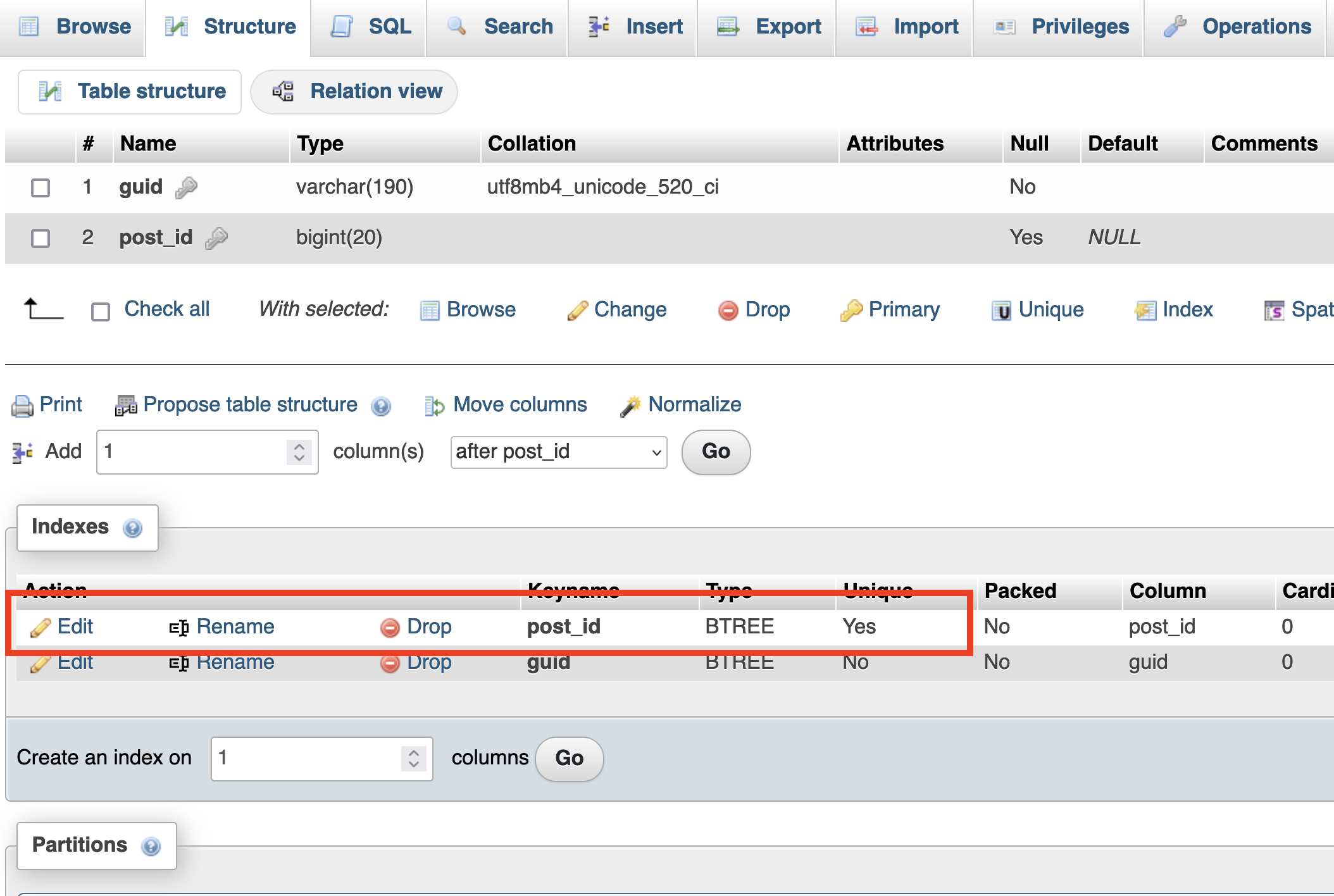Click the index columns count stepper
The height and width of the screenshot is (896, 1334).
[x=413, y=759]
